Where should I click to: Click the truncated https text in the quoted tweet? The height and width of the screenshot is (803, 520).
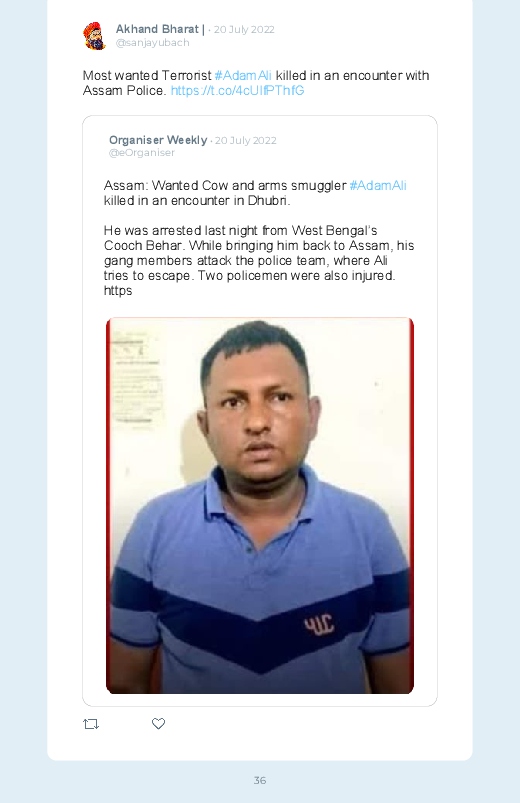tap(118, 291)
